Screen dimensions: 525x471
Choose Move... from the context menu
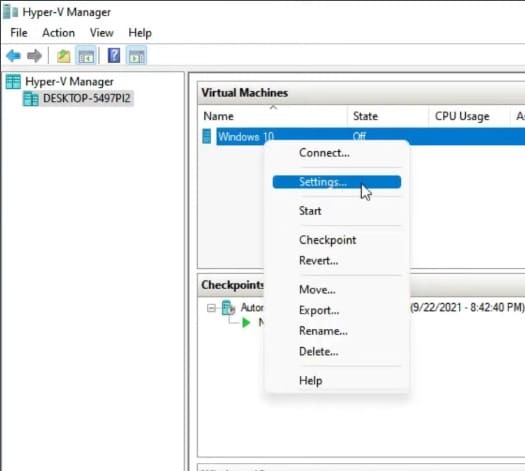337,290
